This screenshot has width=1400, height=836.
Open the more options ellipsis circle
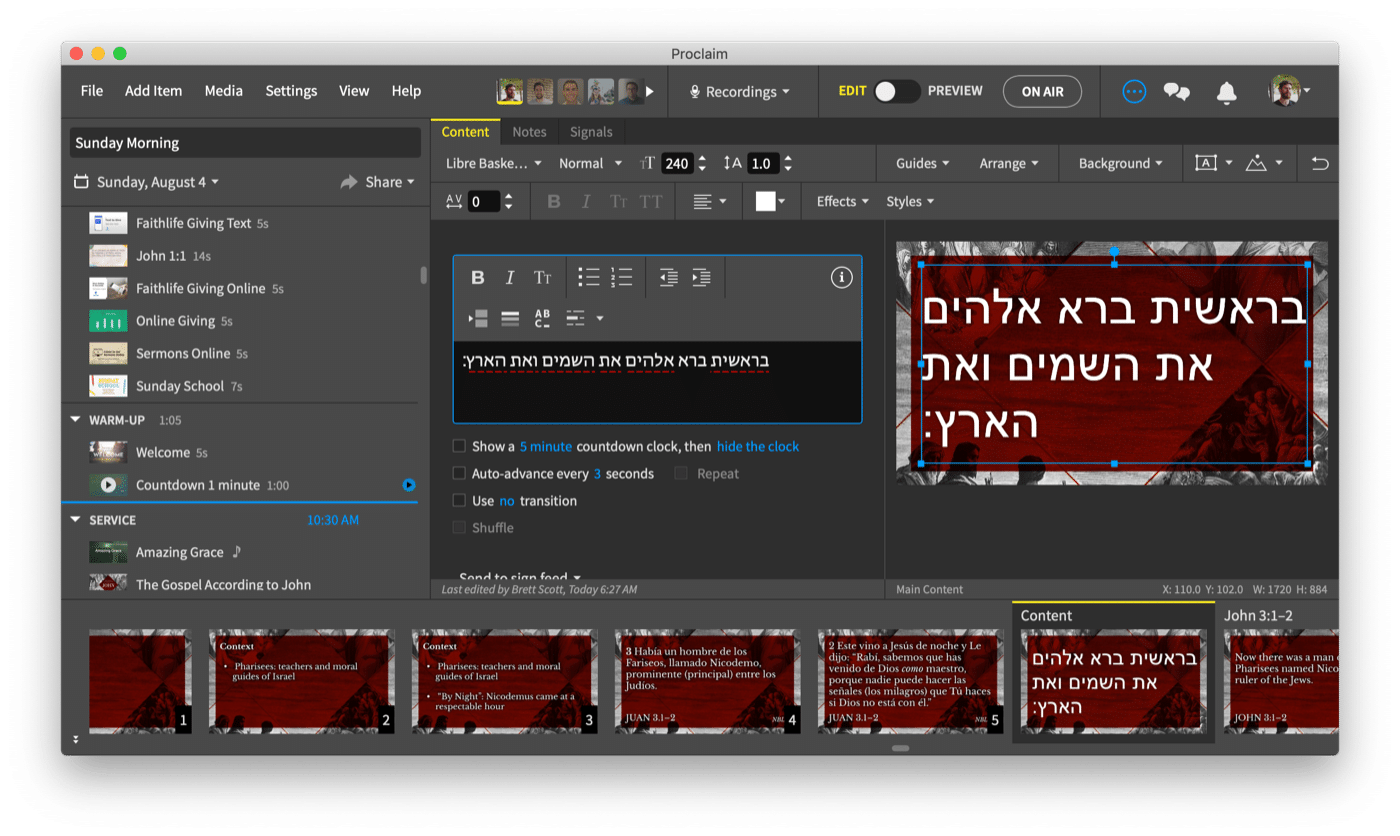point(1134,91)
